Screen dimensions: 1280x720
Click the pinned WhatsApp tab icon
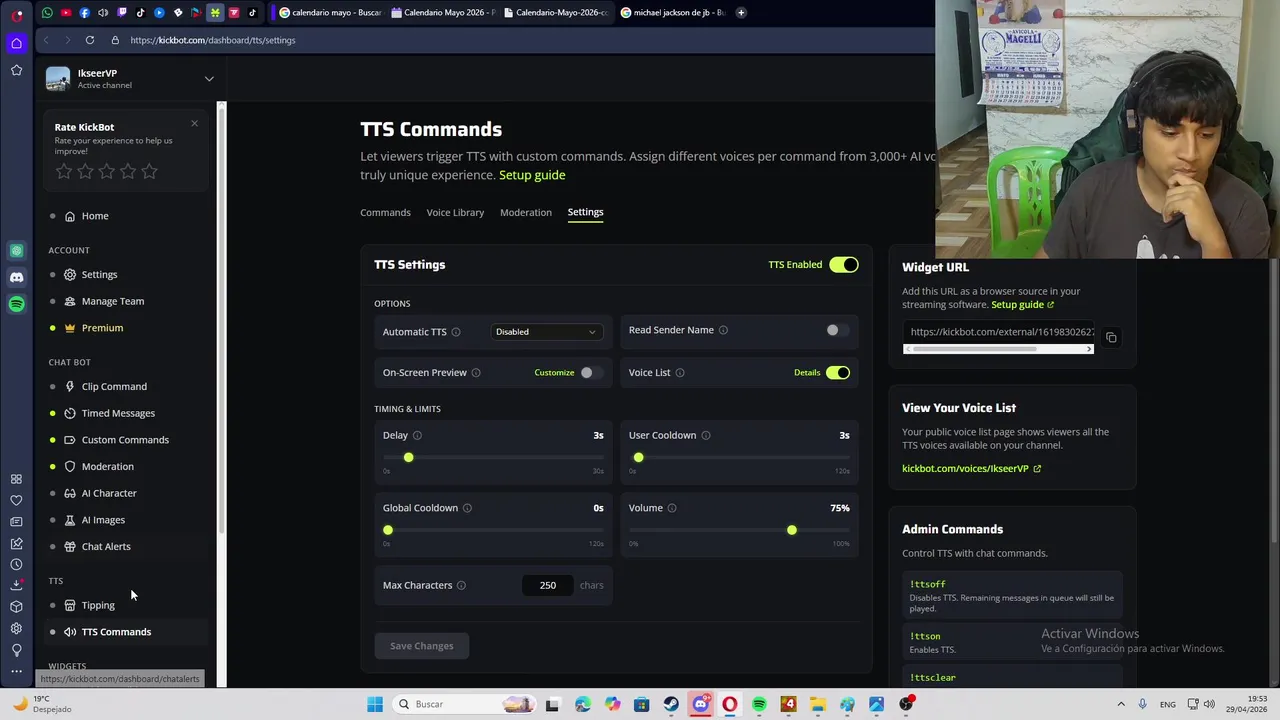tap(47, 12)
